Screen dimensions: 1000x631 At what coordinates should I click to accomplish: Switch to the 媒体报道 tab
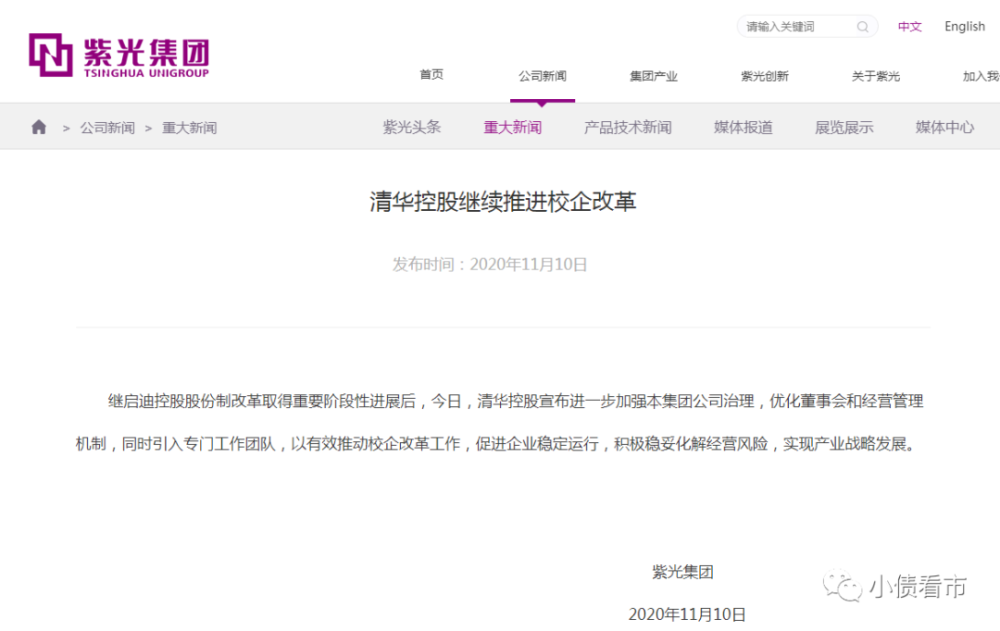[742, 127]
